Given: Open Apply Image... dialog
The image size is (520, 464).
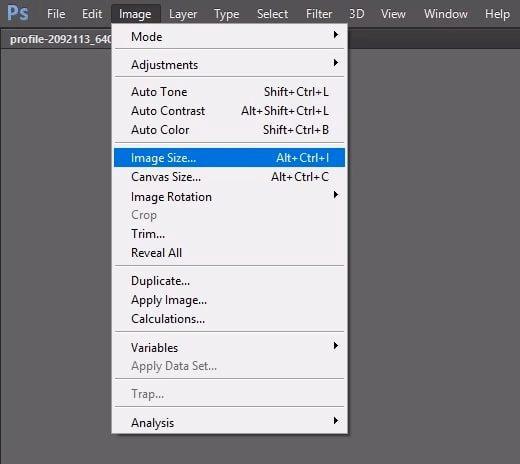Looking at the screenshot, I should point(229,300).
